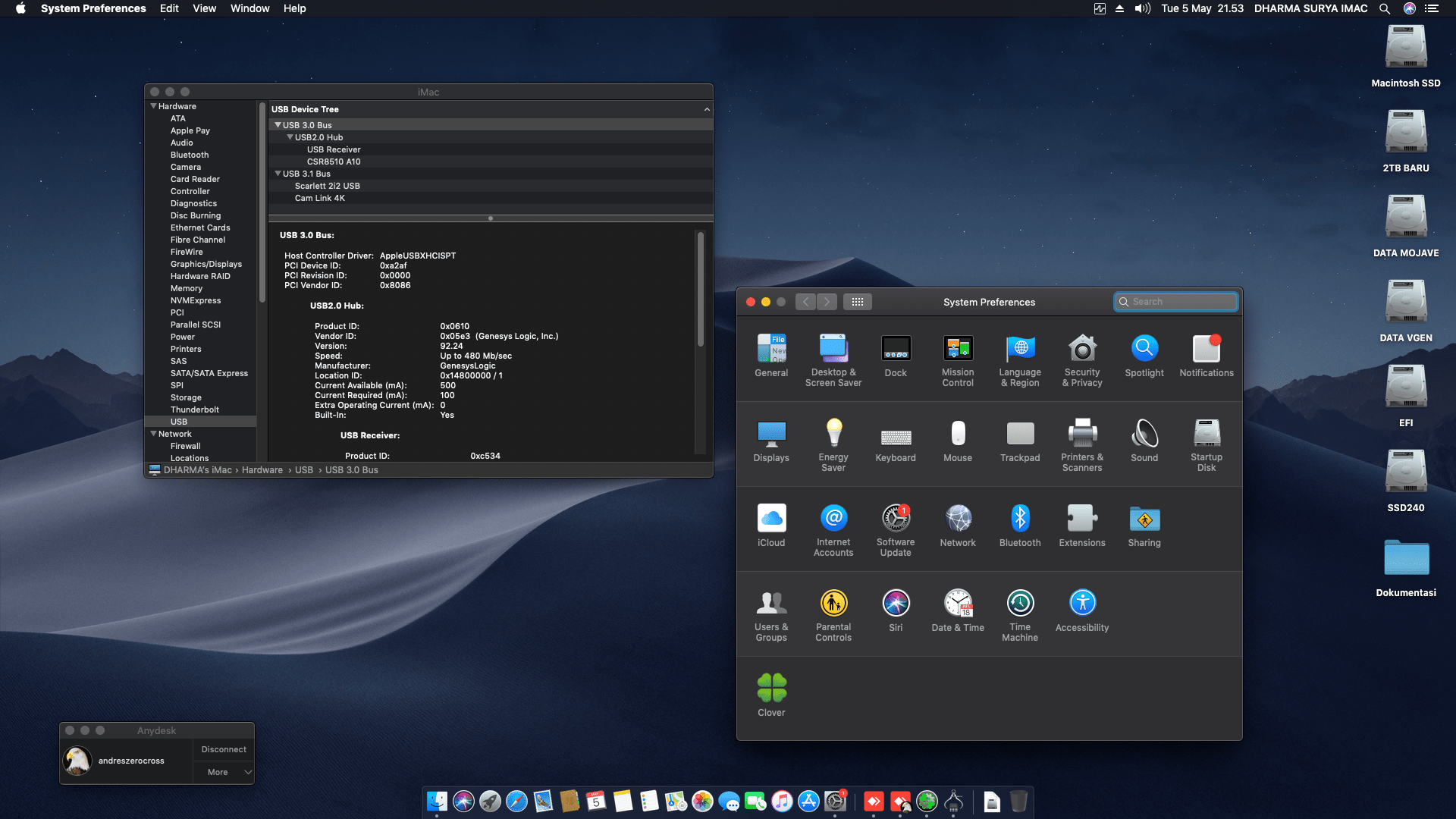The width and height of the screenshot is (1456, 819).
Task: Open Date & Time preferences
Action: [x=958, y=610]
